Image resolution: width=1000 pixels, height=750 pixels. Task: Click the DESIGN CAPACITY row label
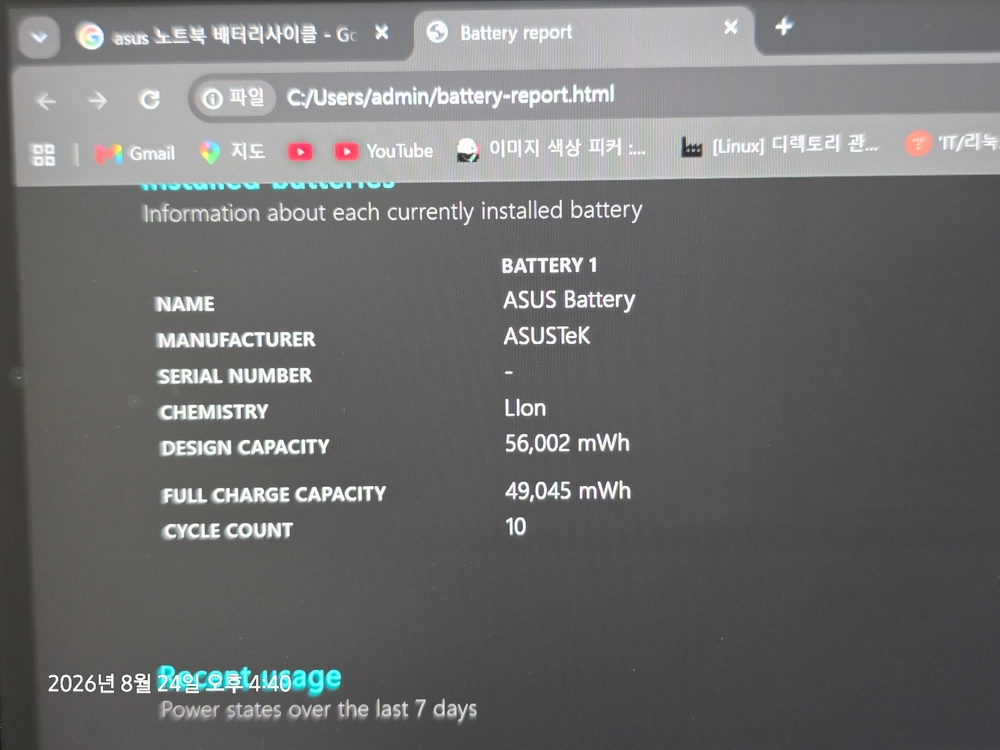coord(245,448)
